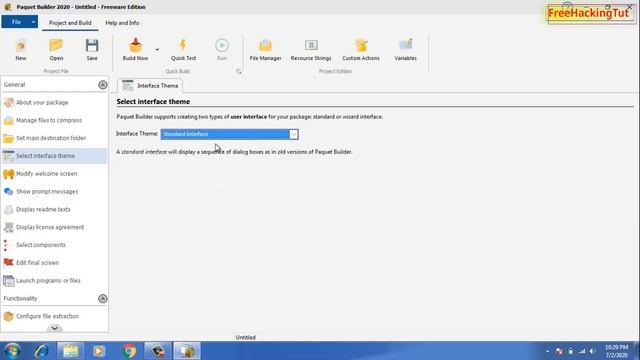This screenshot has height=360, width=640.
Task: Open Quick Build group dialog launcher
Action: coord(238,71)
